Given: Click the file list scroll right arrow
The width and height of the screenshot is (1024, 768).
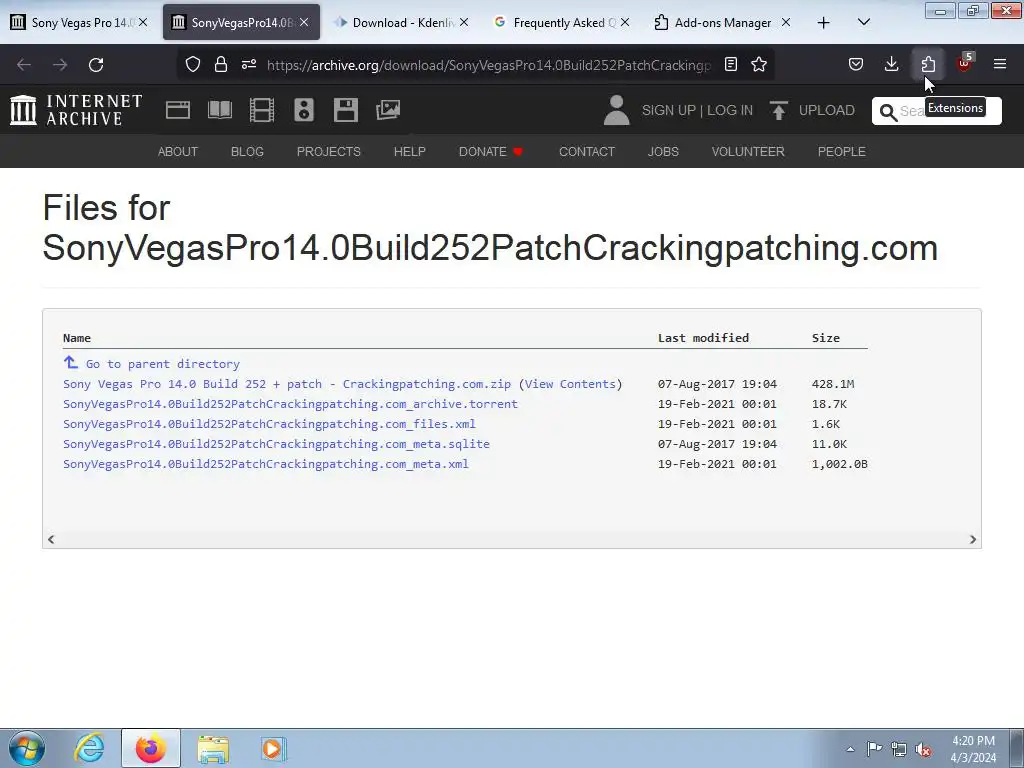Looking at the screenshot, I should coord(972,539).
